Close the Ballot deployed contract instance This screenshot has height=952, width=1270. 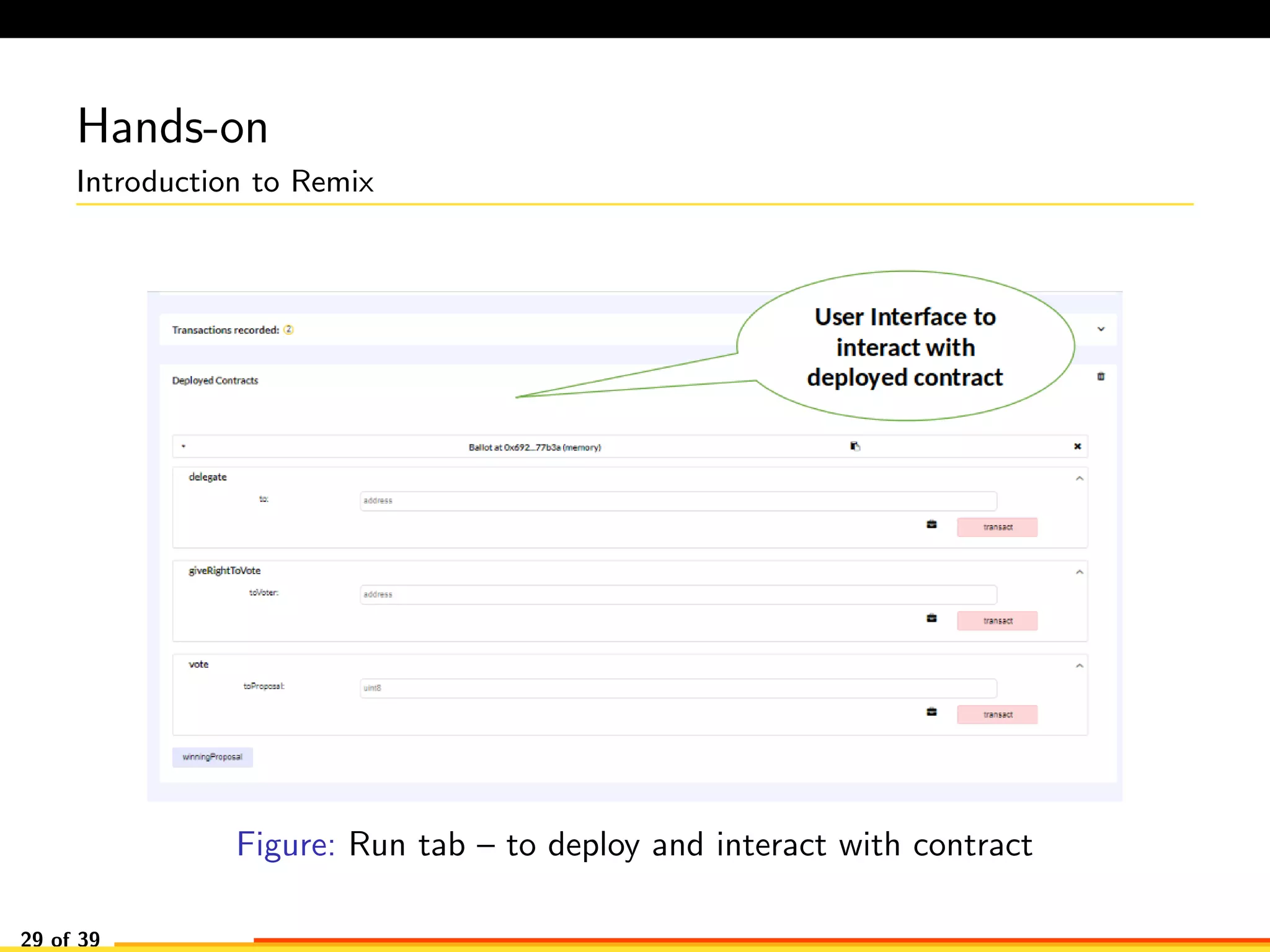coord(1078,446)
